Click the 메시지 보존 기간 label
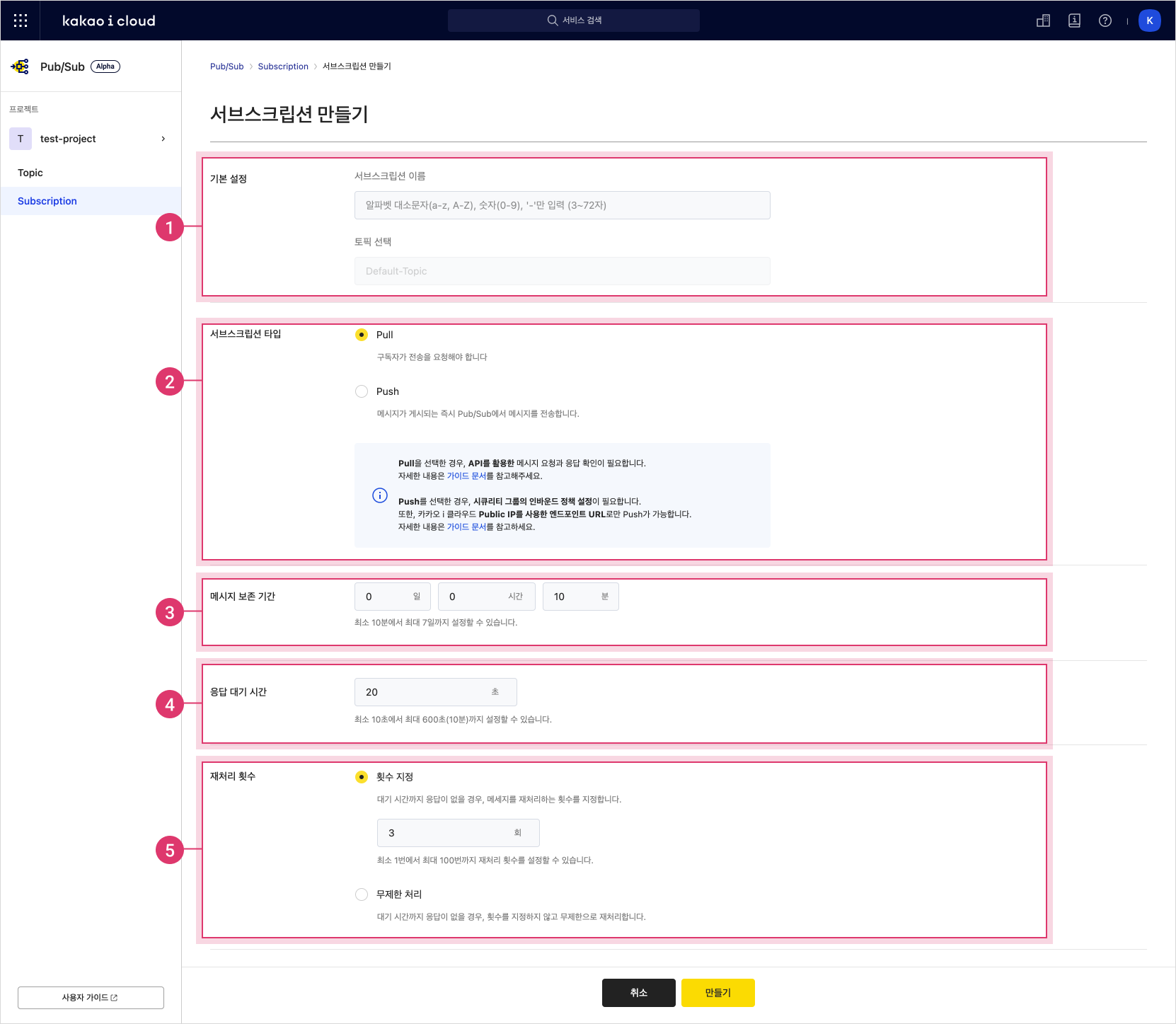The width and height of the screenshot is (1176, 1024). 243,597
